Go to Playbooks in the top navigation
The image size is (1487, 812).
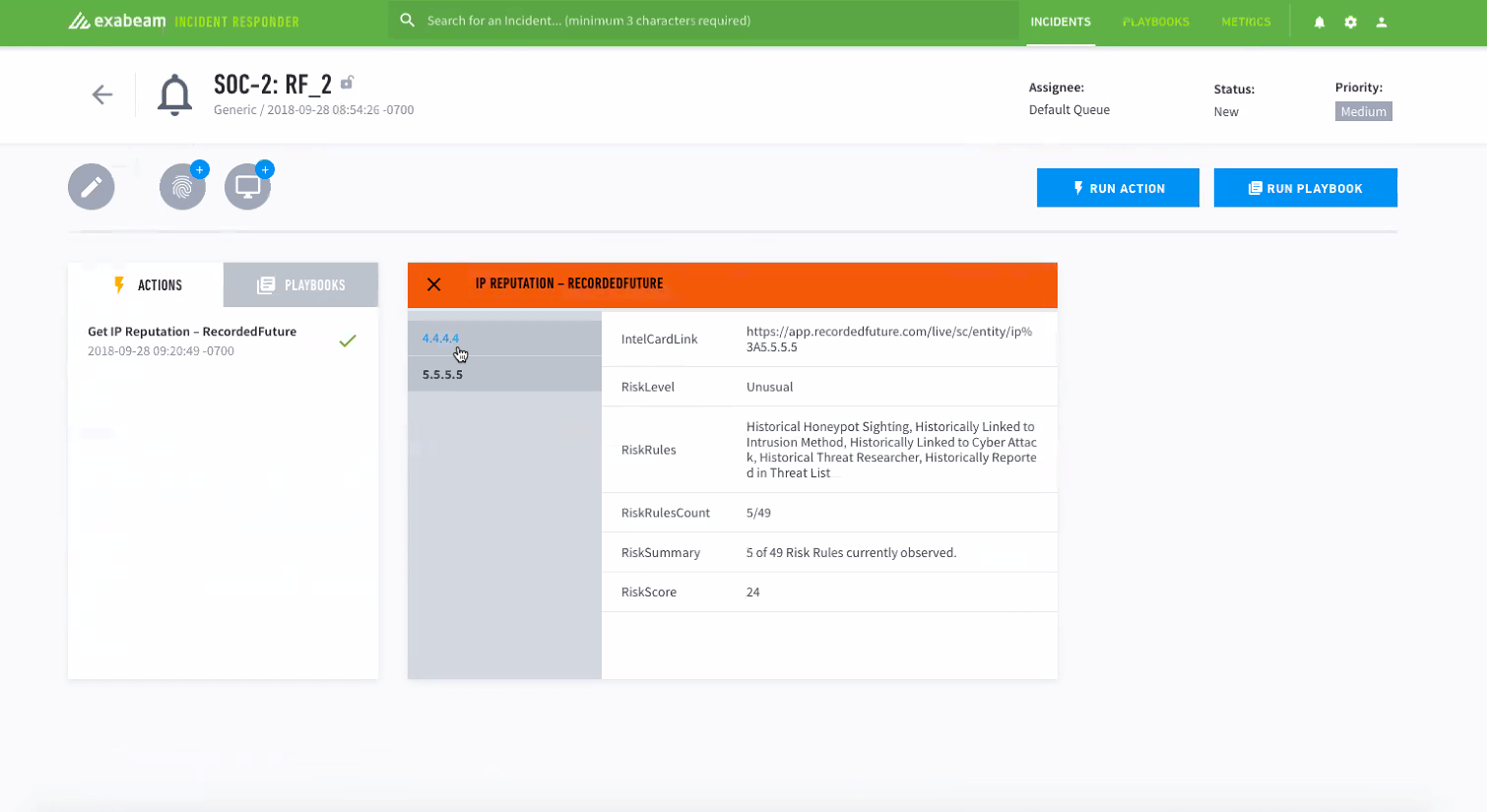1156,22
